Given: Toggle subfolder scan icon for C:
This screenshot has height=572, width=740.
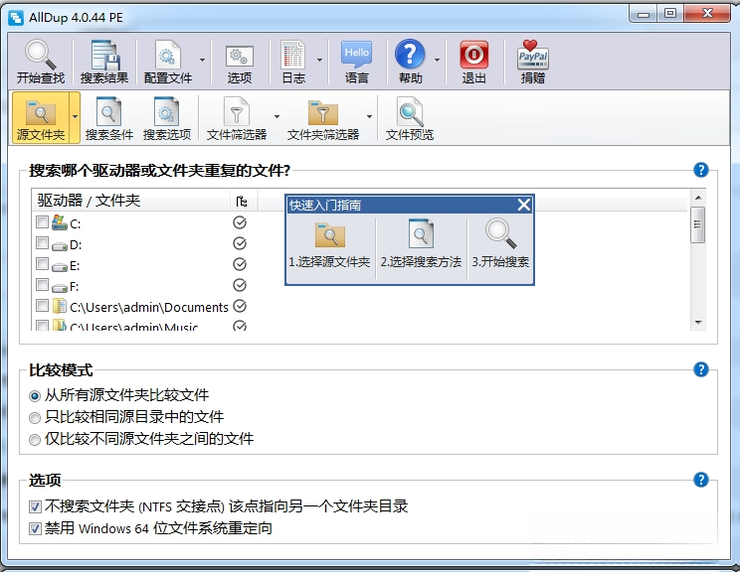Looking at the screenshot, I should pyautogui.click(x=240, y=222).
